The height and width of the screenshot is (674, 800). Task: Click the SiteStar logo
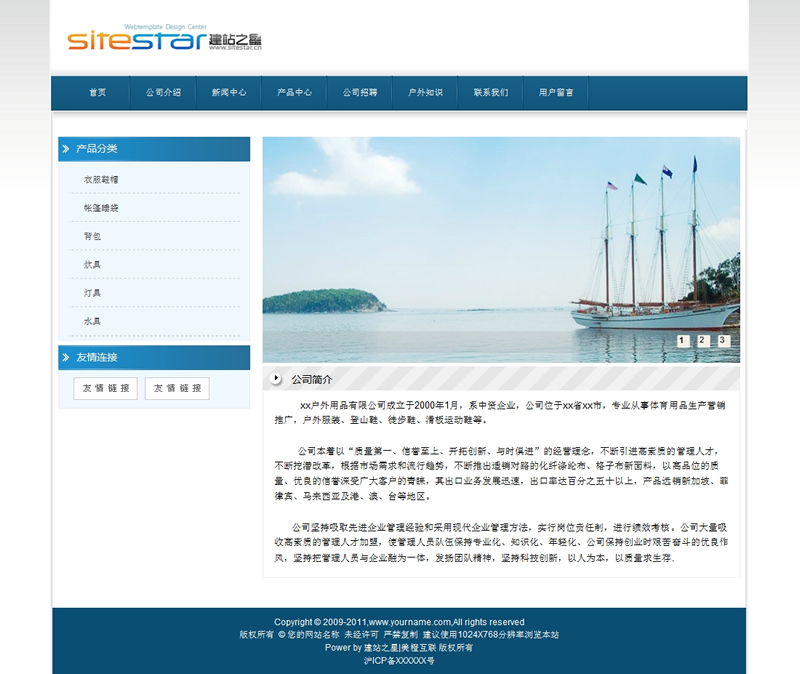pos(164,39)
